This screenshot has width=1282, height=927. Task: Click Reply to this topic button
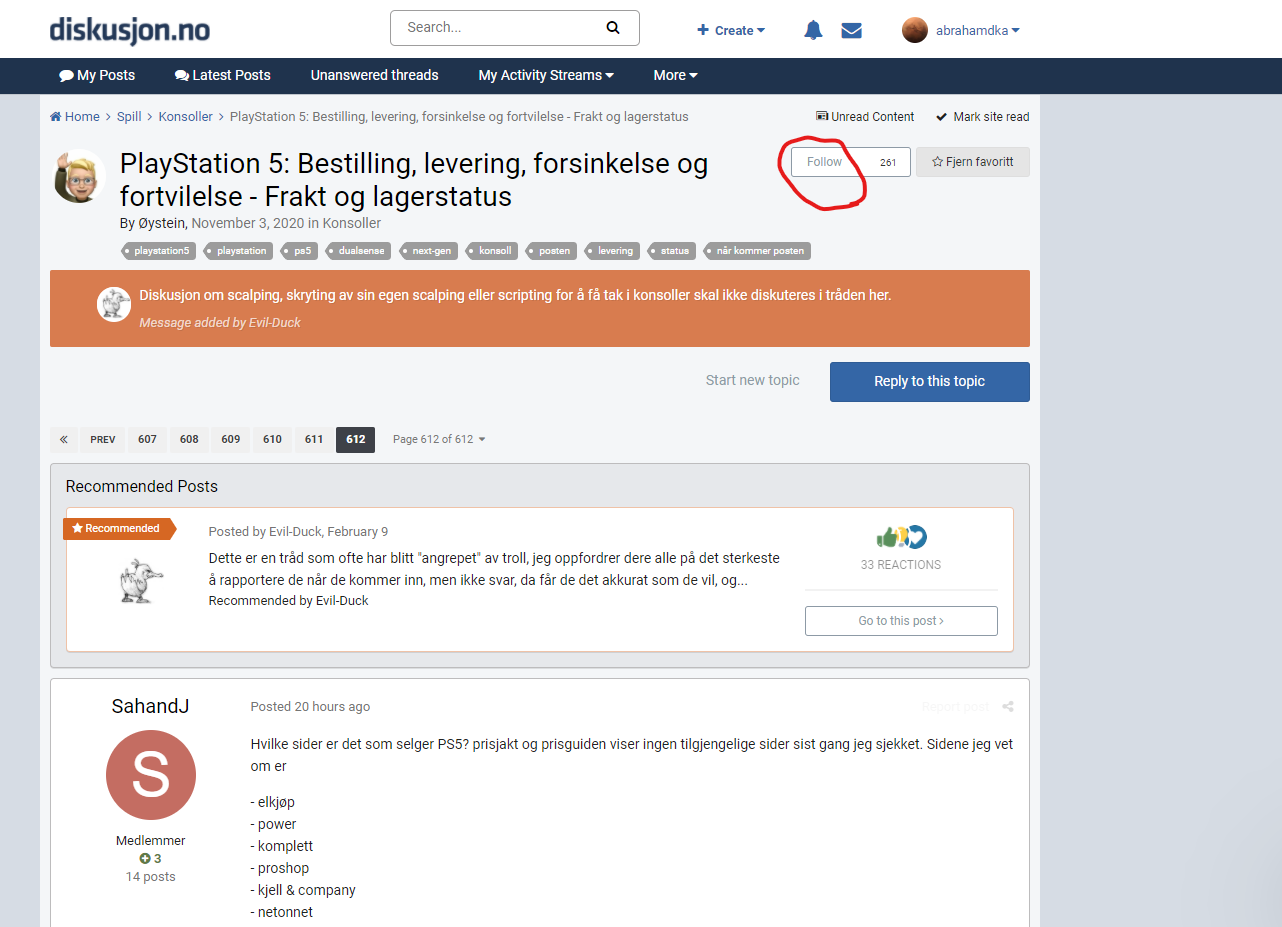click(930, 382)
